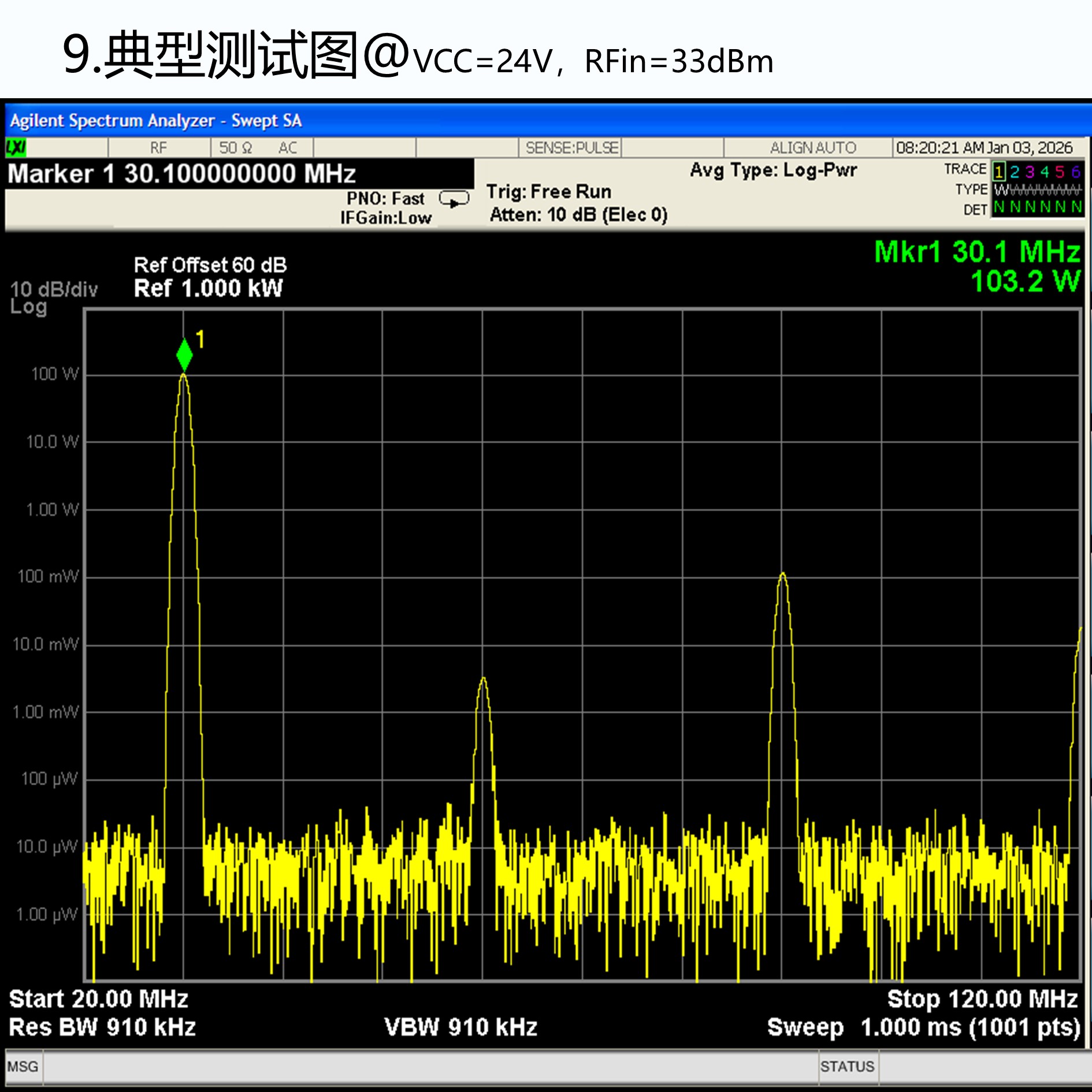This screenshot has height=1092, width=1092.
Task: Click the green diamond Marker 1 icon
Action: pos(184,355)
